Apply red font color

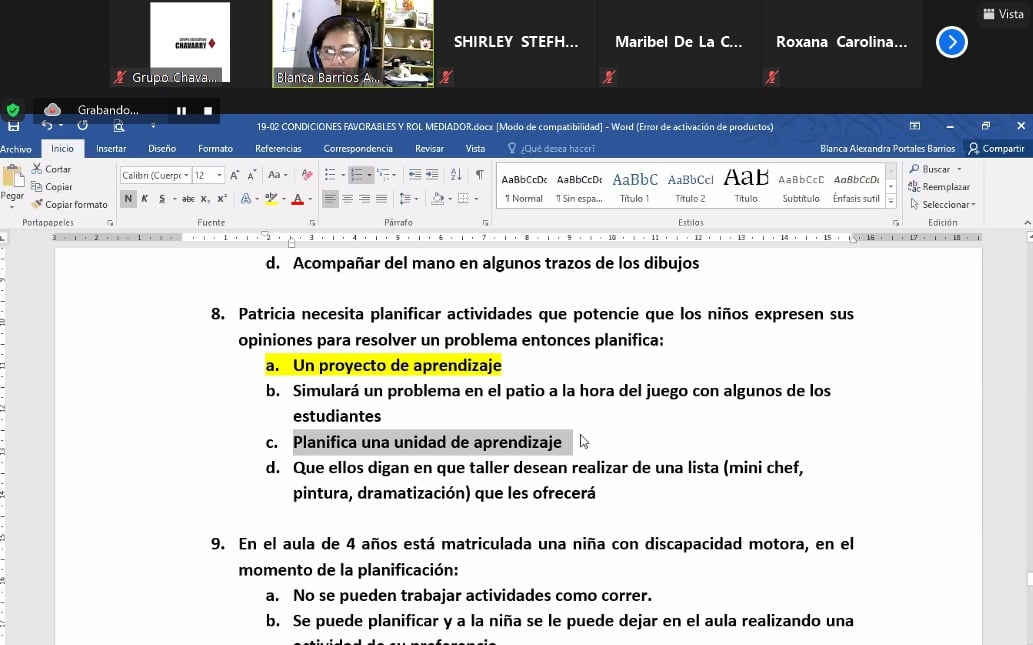tap(298, 198)
